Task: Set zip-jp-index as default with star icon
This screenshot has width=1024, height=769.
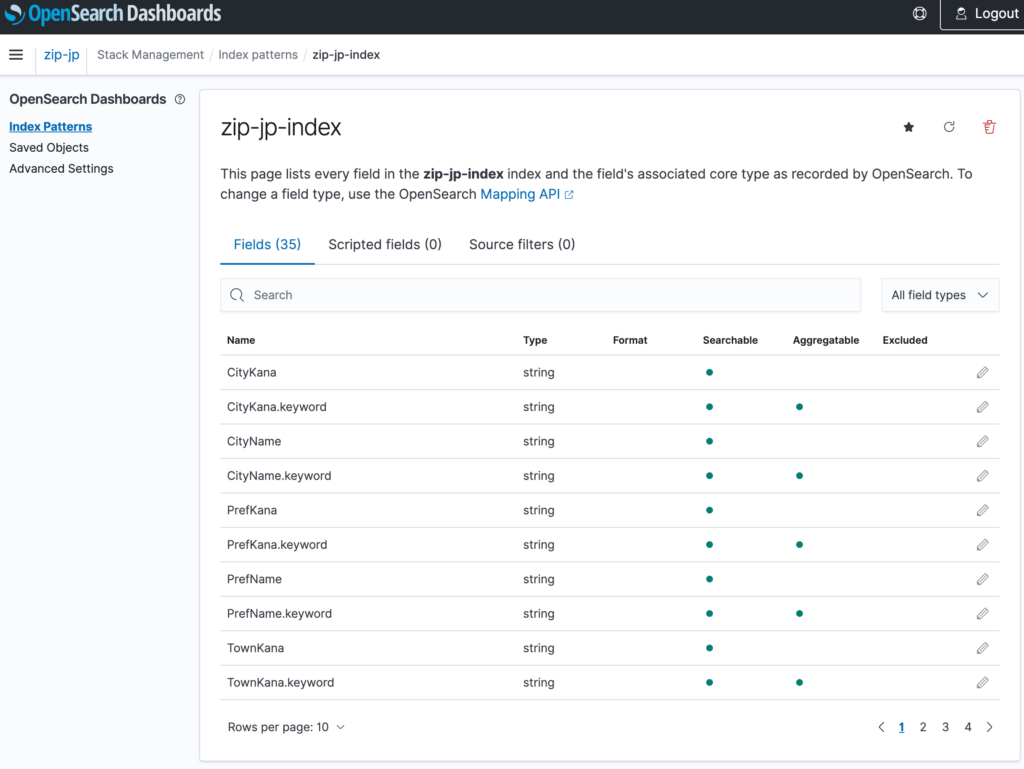Action: pos(908,127)
